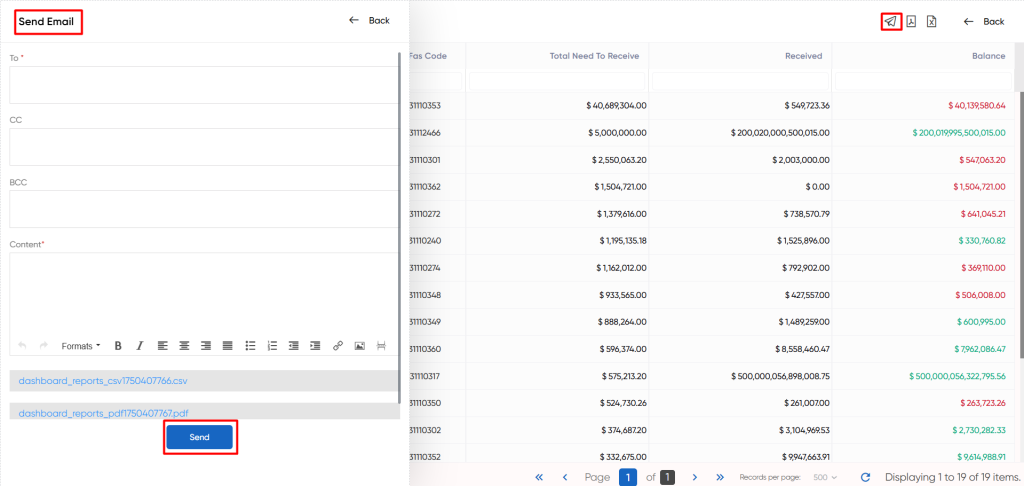1024x486 pixels.
Task: Sort by the Fas Code column header
Action: pyautogui.click(x=428, y=56)
